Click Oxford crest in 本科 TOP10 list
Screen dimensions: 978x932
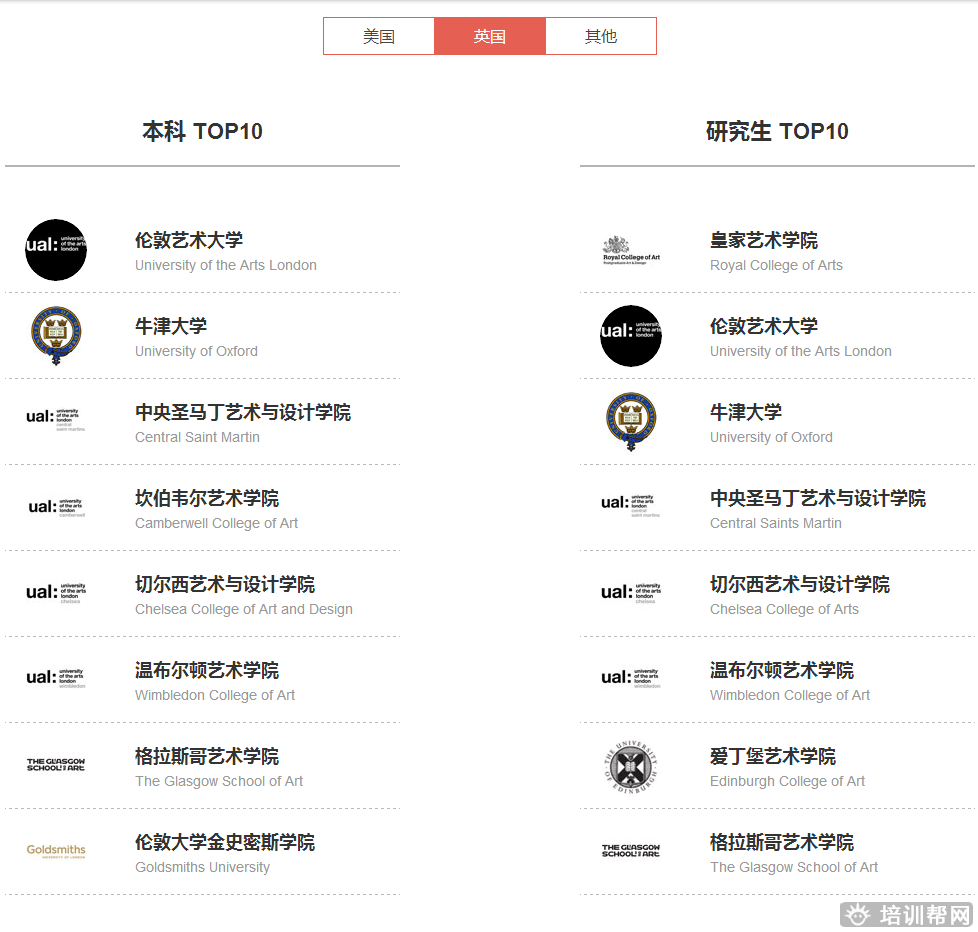click(56, 336)
